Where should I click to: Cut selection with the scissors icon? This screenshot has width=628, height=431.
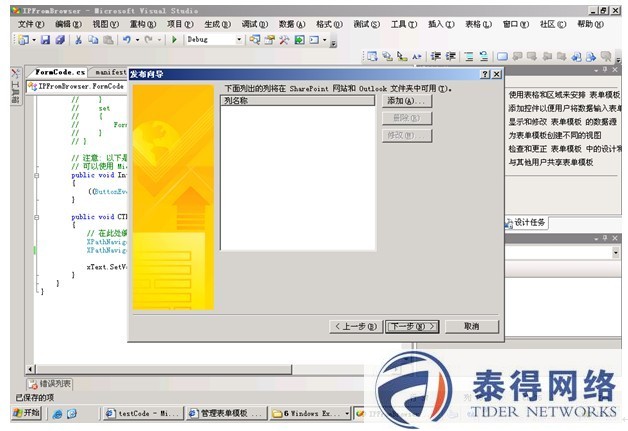point(78,40)
